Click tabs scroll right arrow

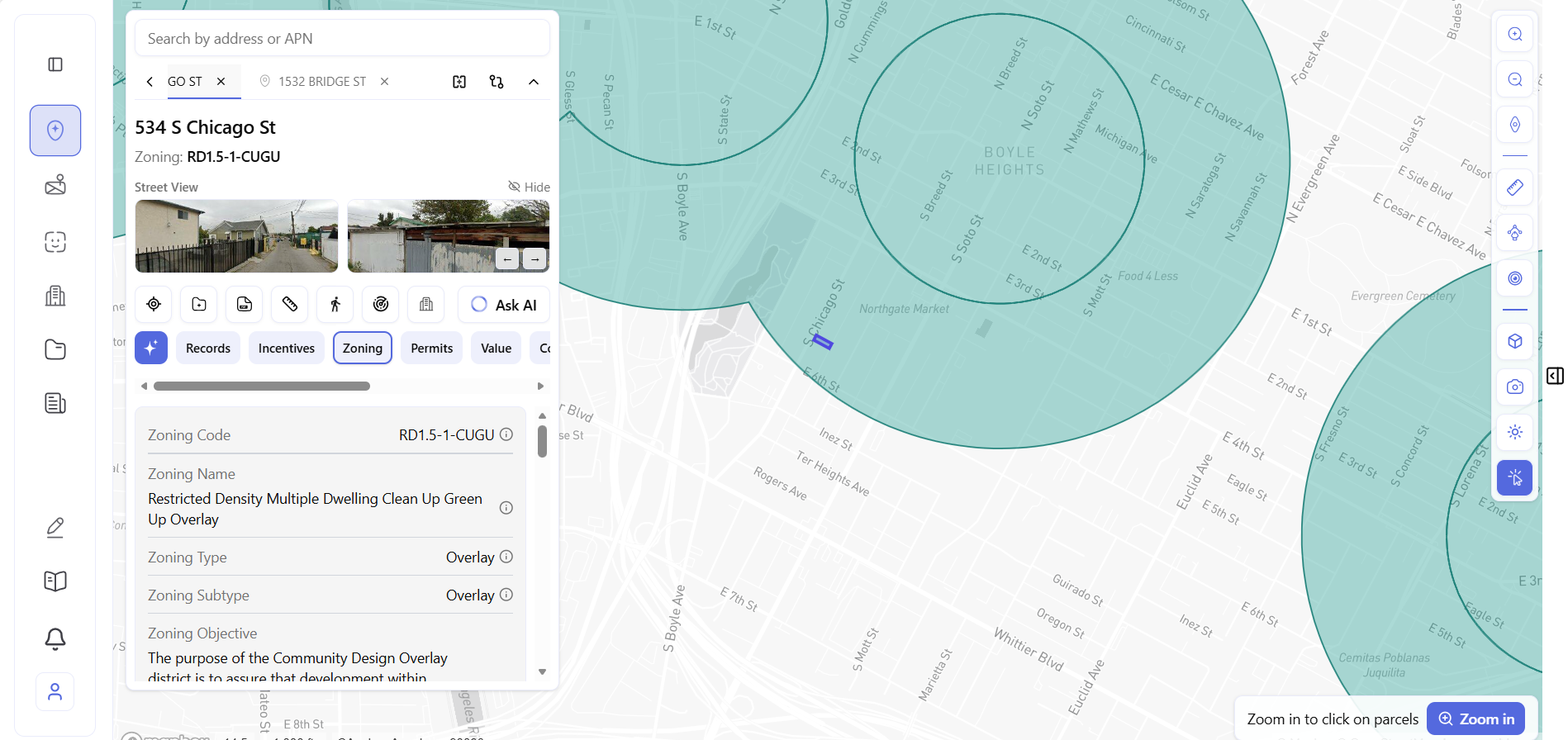pos(541,386)
